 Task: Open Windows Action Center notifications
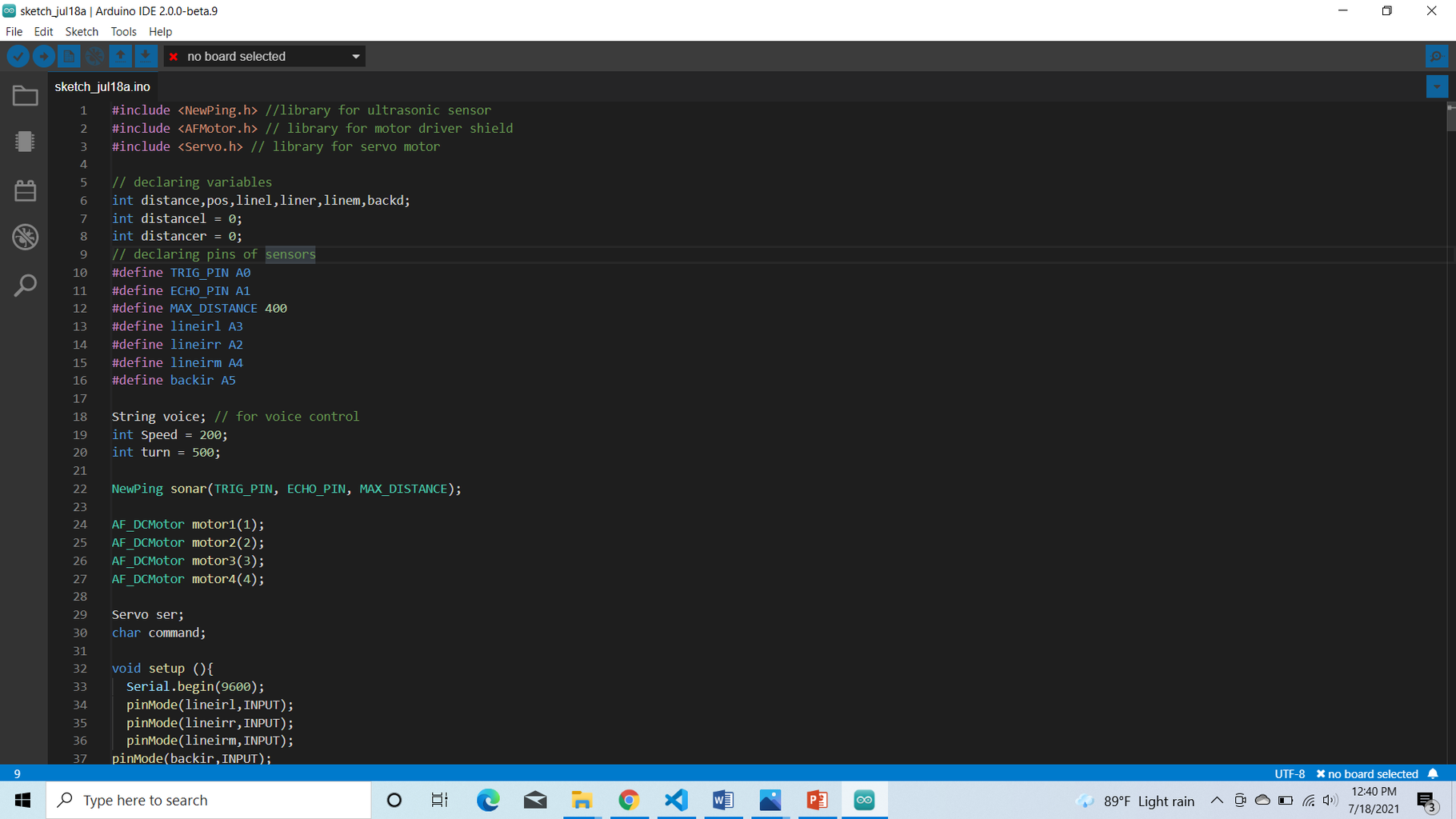[x=1427, y=801]
